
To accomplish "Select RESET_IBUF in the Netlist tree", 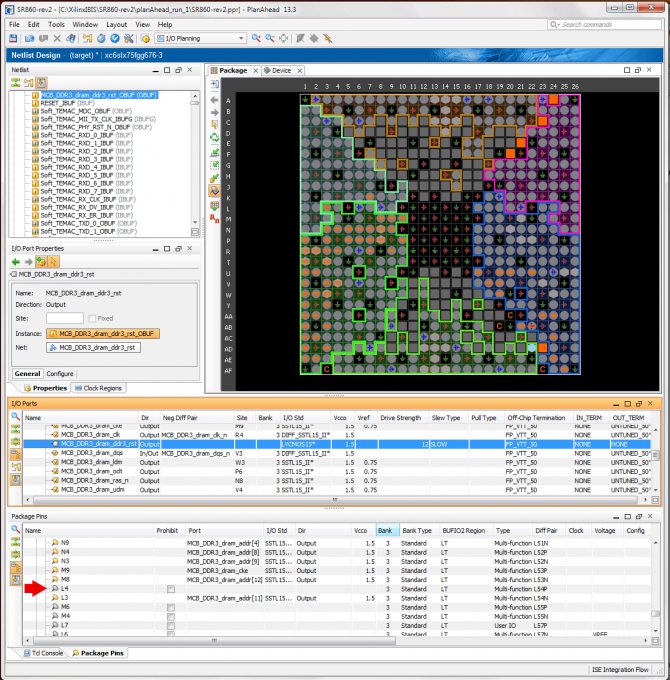I will pos(67,103).
